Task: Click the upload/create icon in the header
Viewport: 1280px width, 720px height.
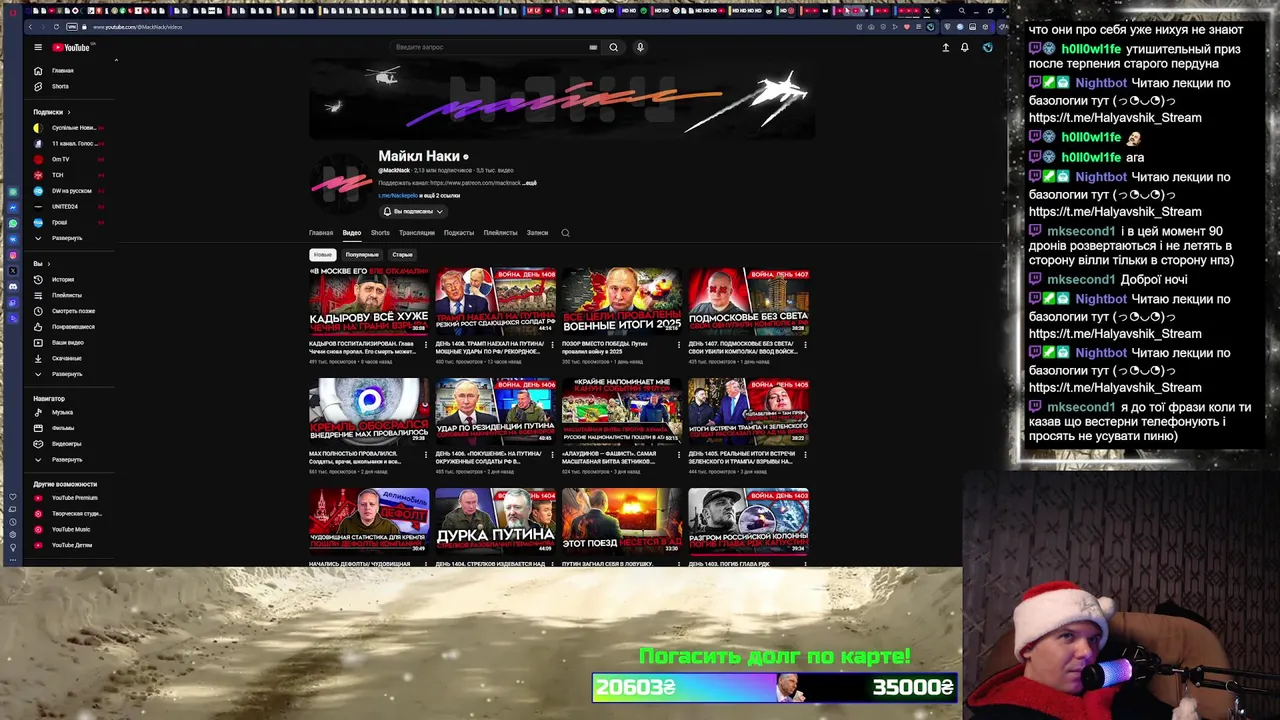Action: [945, 47]
